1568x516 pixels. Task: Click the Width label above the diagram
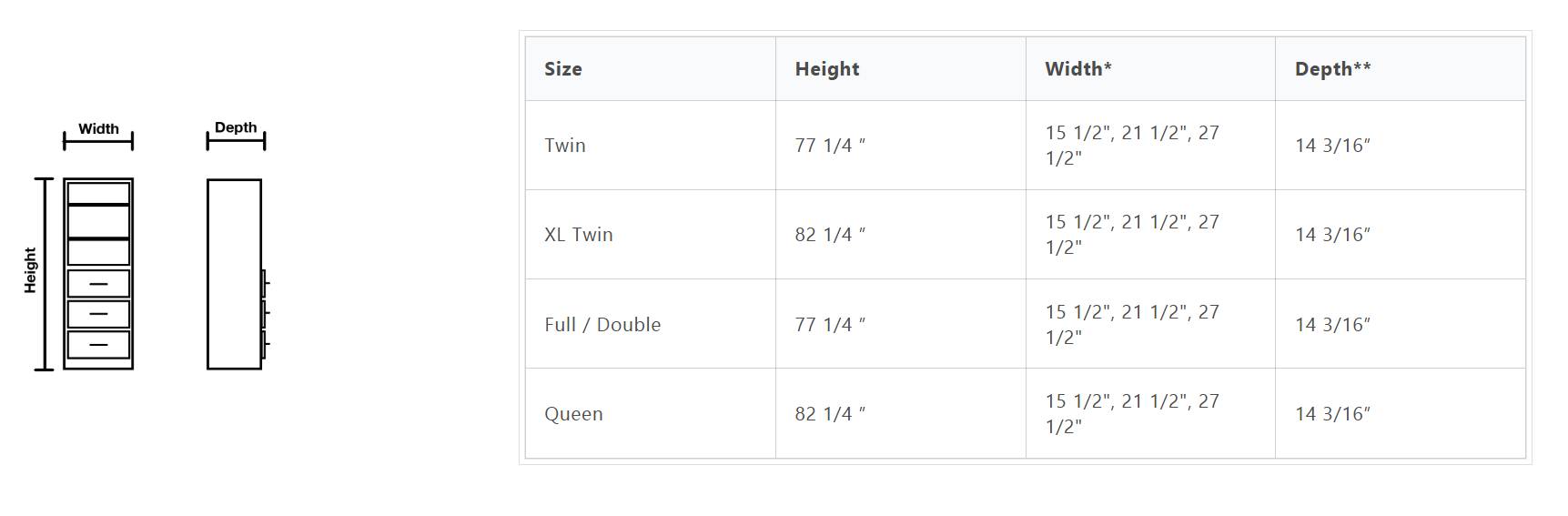tap(98, 129)
